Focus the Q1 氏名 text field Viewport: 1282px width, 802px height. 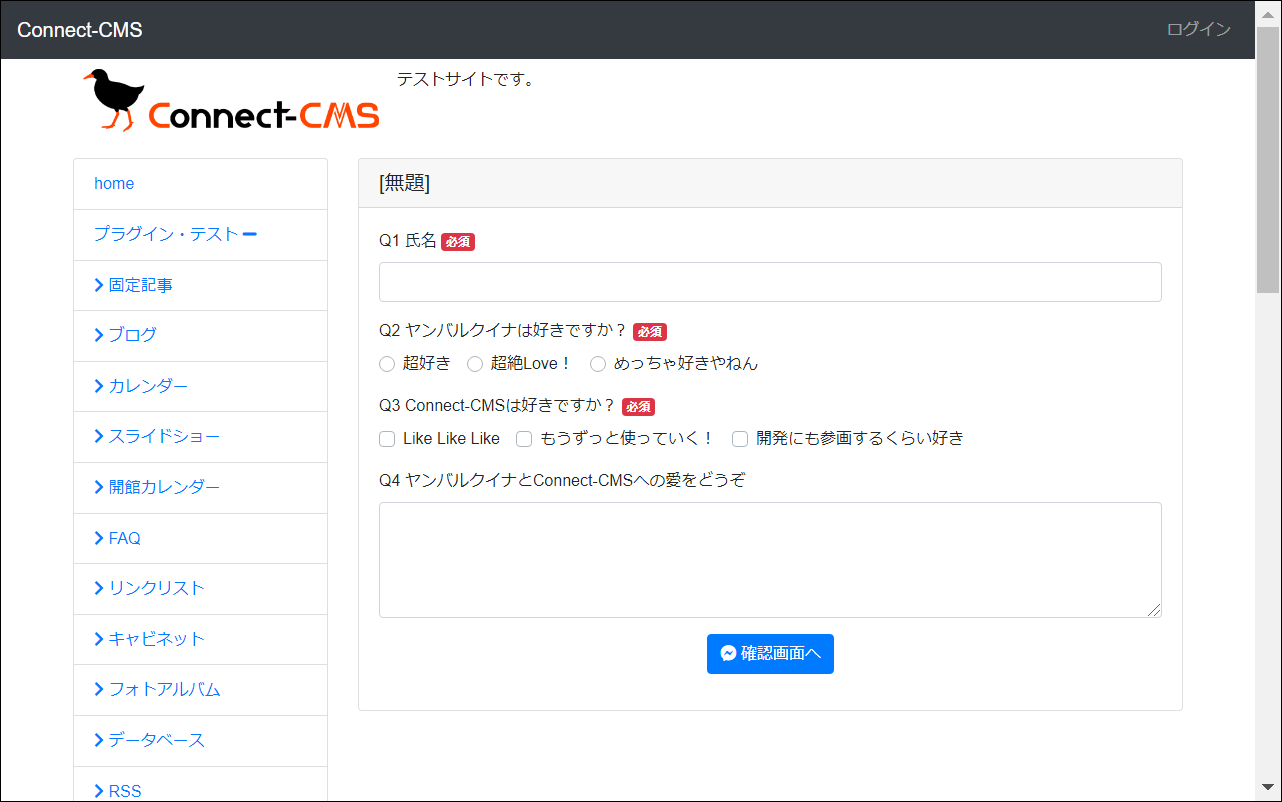[770, 282]
